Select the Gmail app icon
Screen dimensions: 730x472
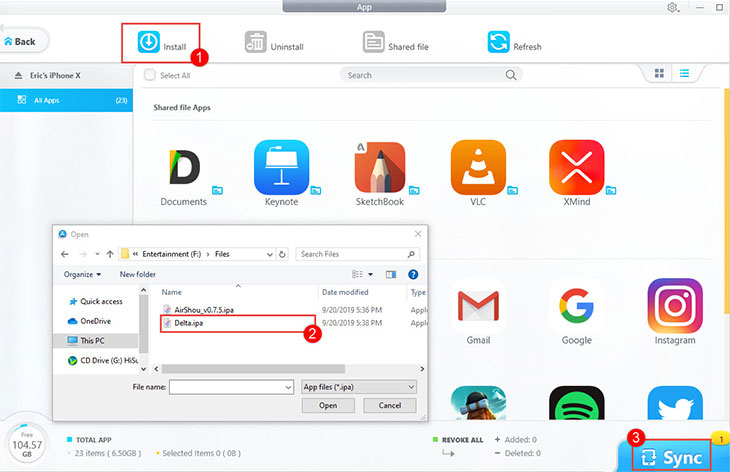pyautogui.click(x=478, y=306)
